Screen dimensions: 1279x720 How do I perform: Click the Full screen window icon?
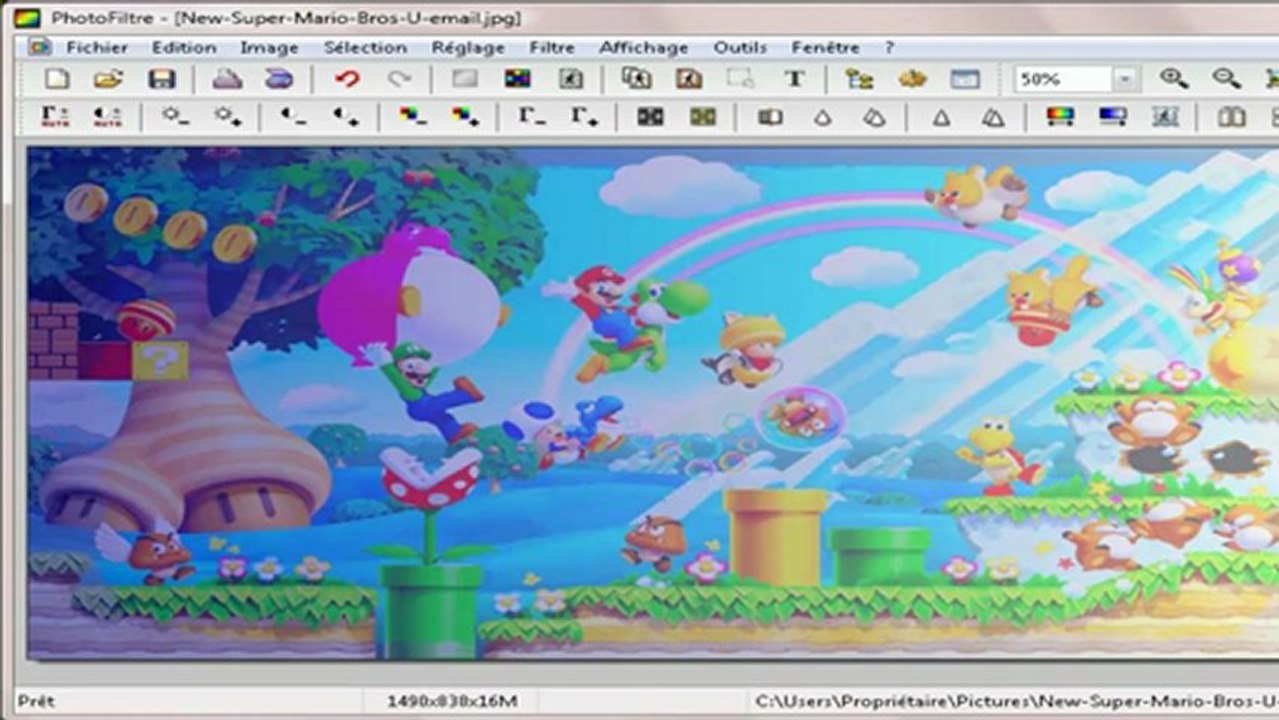point(965,79)
